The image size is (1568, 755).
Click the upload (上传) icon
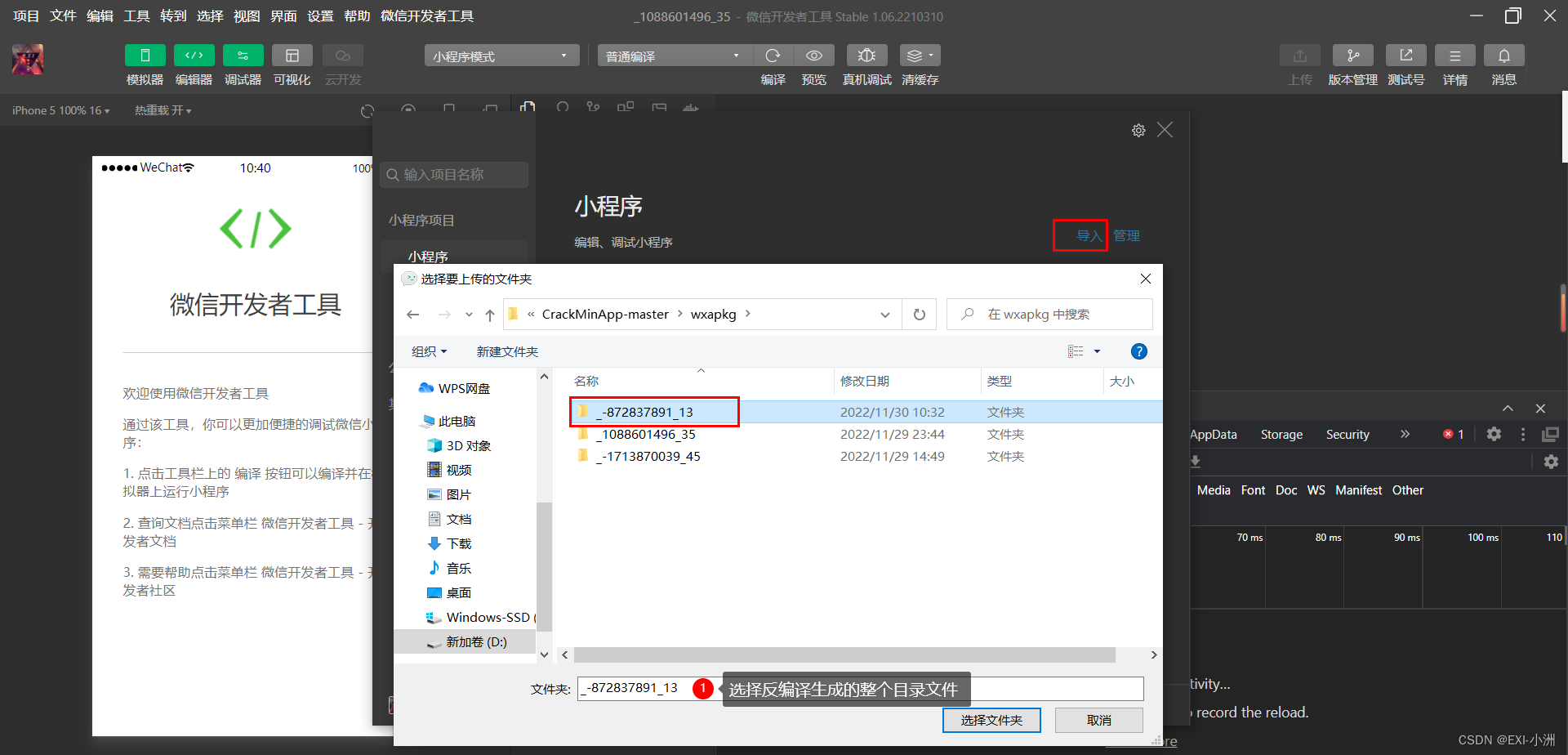[1300, 56]
